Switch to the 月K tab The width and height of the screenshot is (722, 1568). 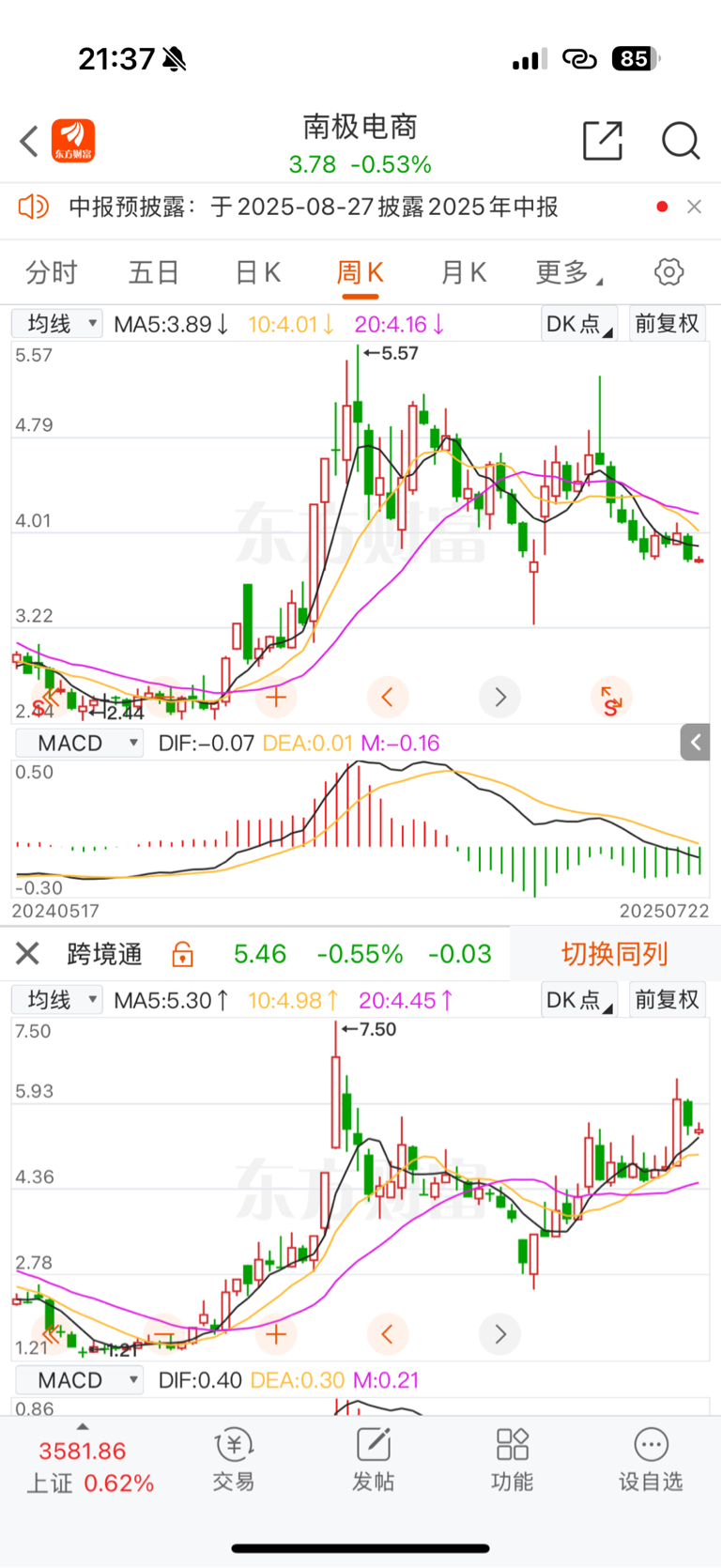(464, 272)
